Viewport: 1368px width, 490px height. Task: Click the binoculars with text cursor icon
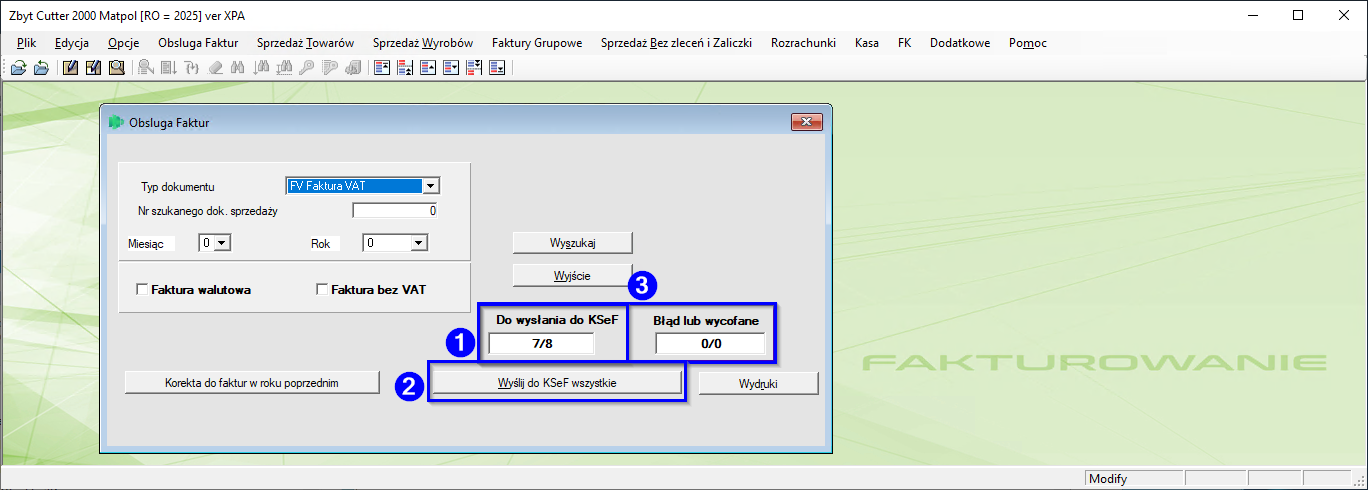[284, 68]
